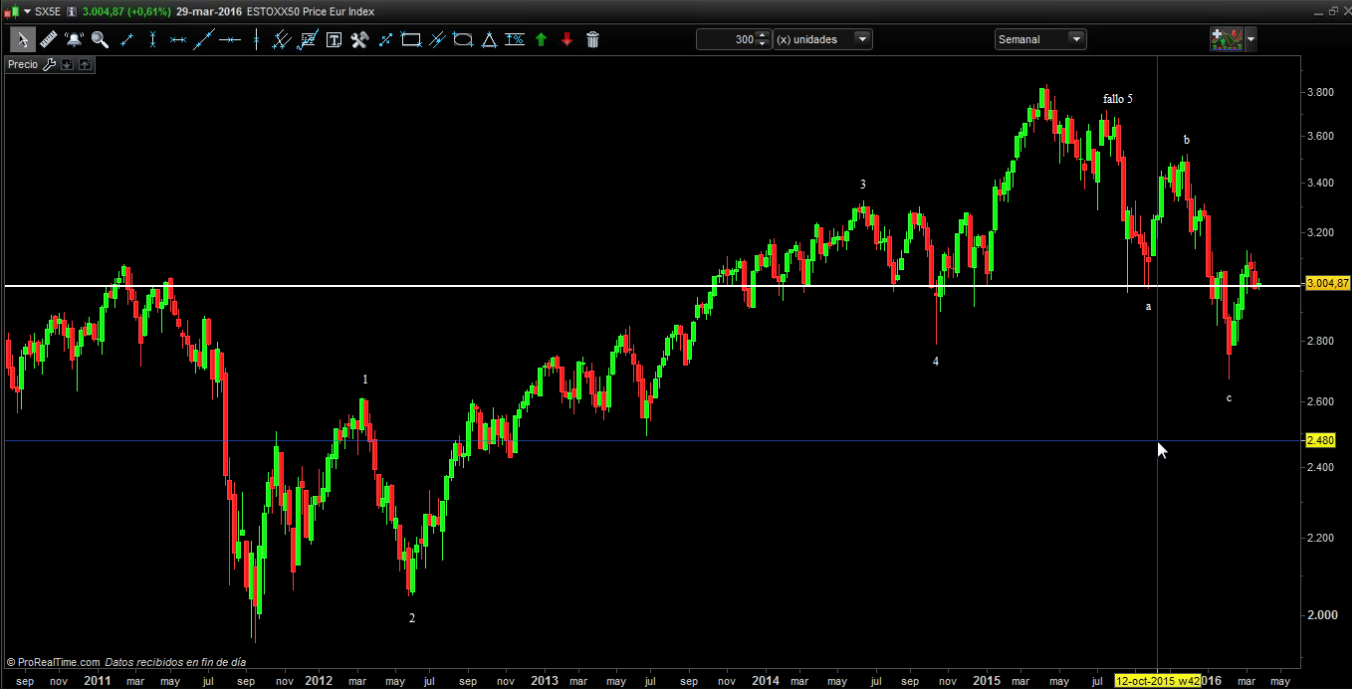Viewport: 1352px width, 689px height.
Task: Click the trash bin delete icon
Action: click(593, 39)
